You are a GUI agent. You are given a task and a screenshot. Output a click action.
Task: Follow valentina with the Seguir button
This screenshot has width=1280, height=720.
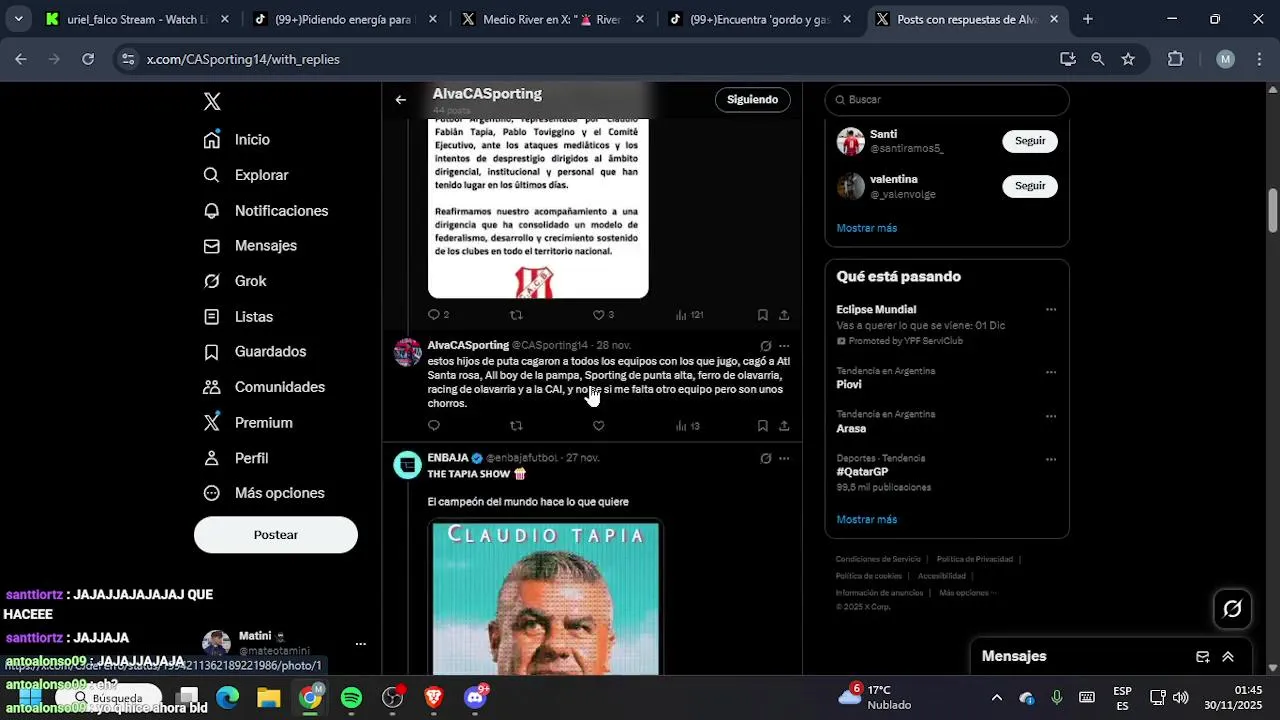coord(1030,186)
